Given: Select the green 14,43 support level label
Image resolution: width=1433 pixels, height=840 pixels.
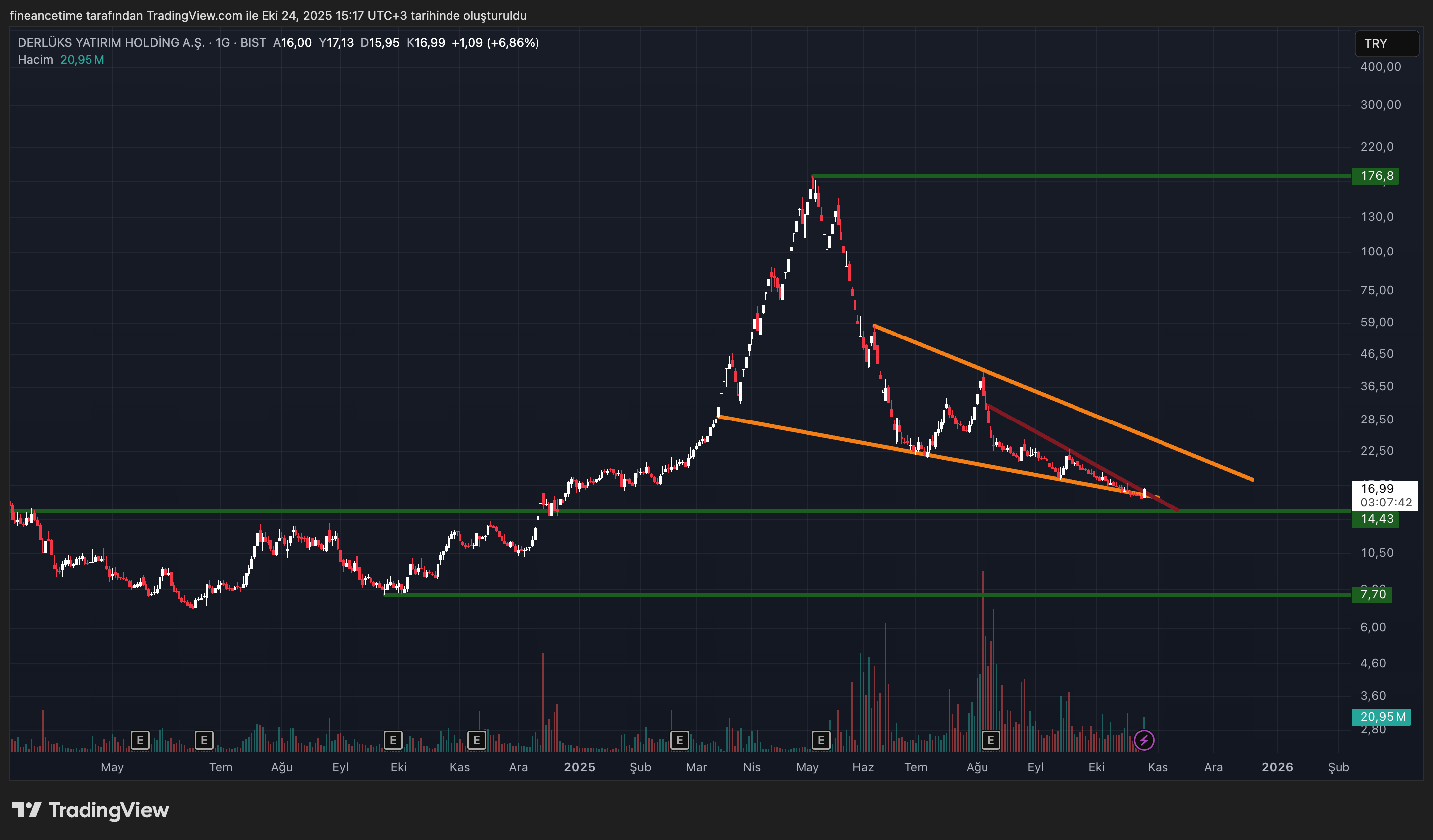Looking at the screenshot, I should 1376,519.
